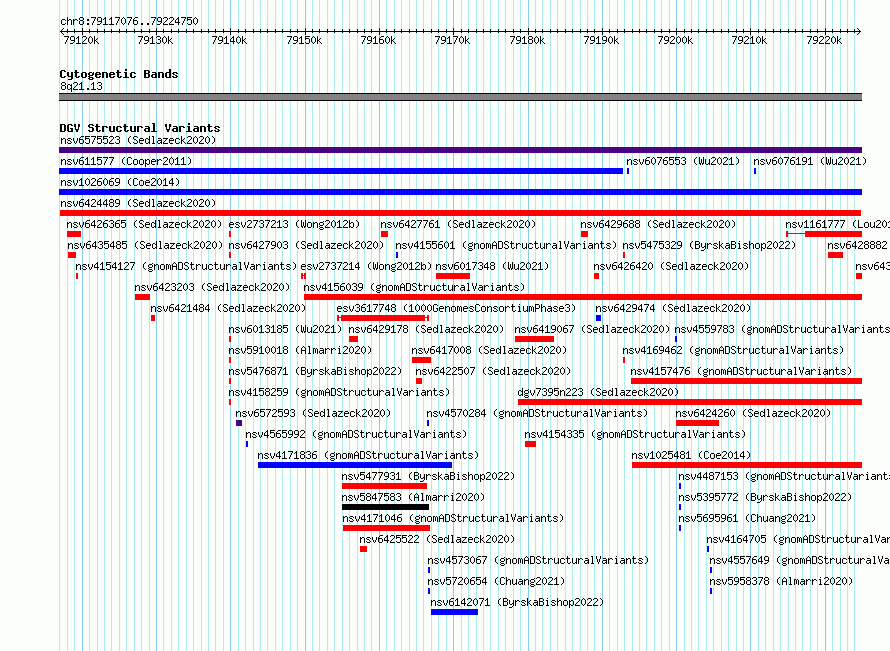Click nsv4169462 gnomAD variant label

733,350
